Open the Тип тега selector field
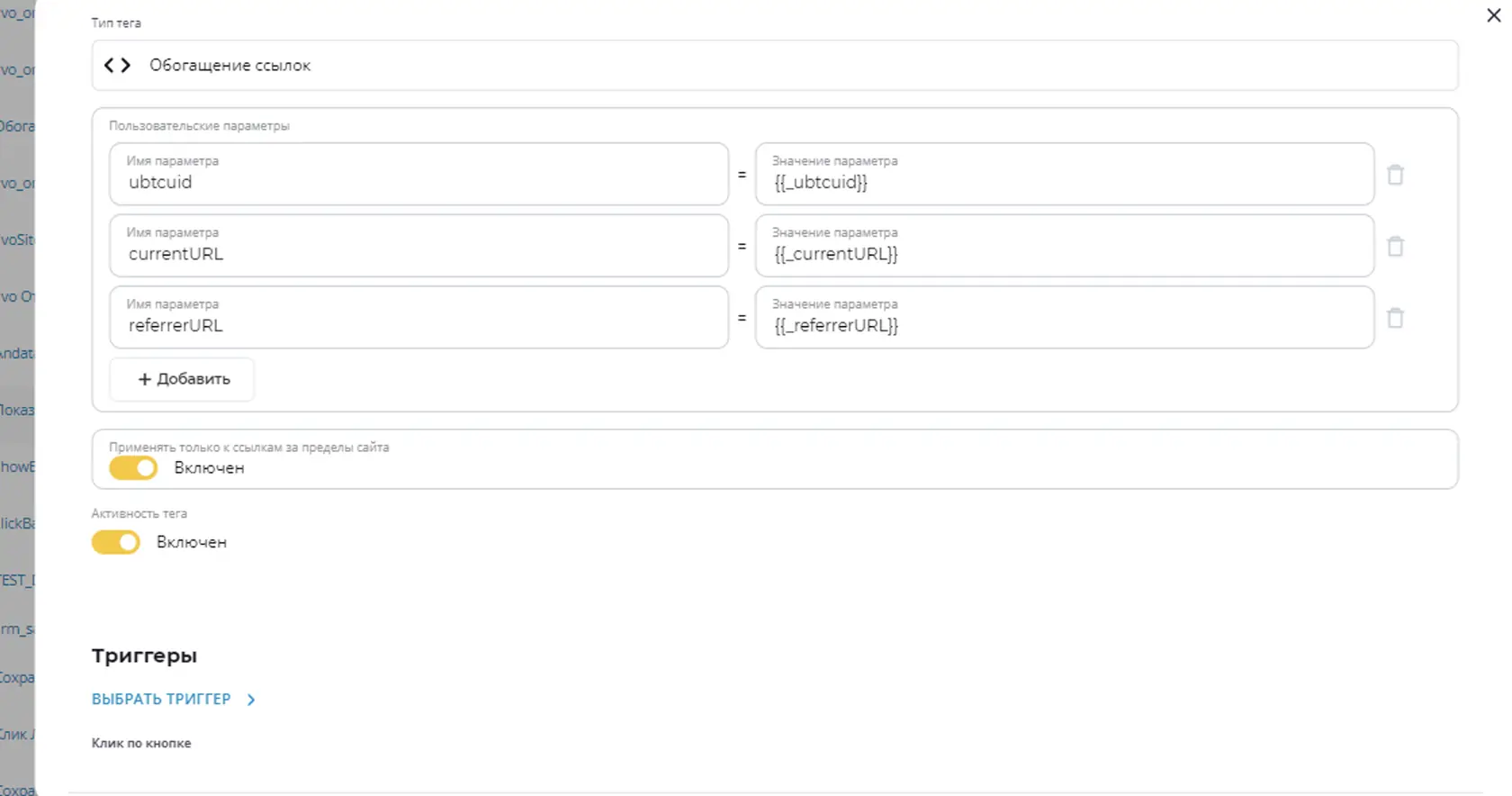The height and width of the screenshot is (796, 1512). [774, 65]
